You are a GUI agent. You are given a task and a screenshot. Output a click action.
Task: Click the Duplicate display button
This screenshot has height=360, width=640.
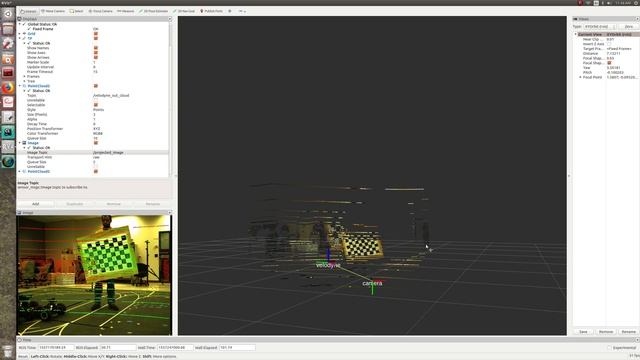[75, 204]
